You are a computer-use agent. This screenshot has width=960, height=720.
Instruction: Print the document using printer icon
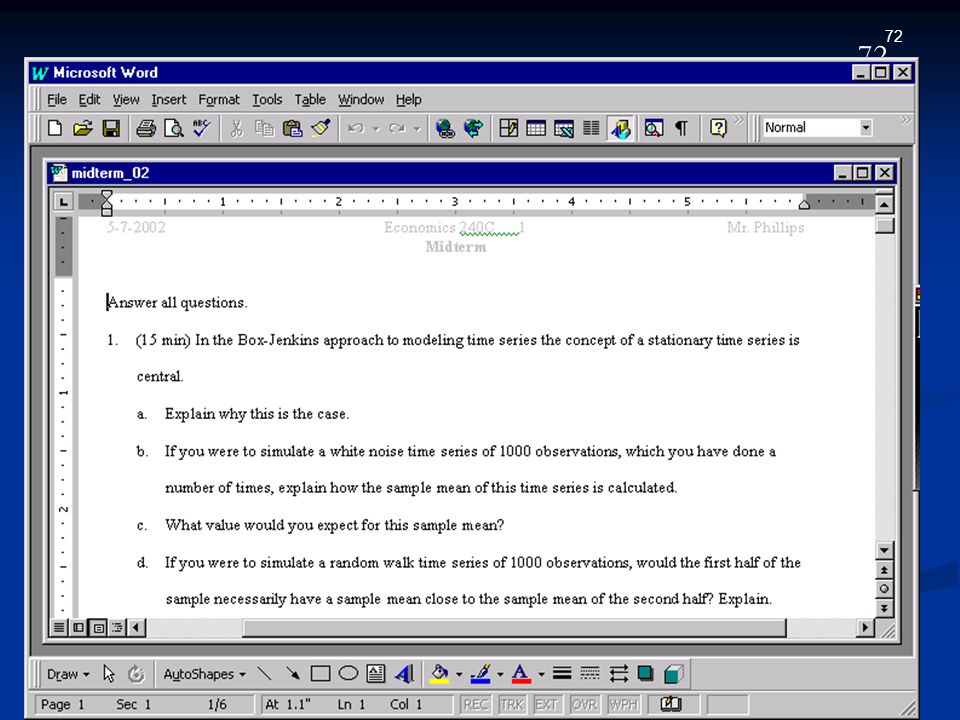click(146, 128)
